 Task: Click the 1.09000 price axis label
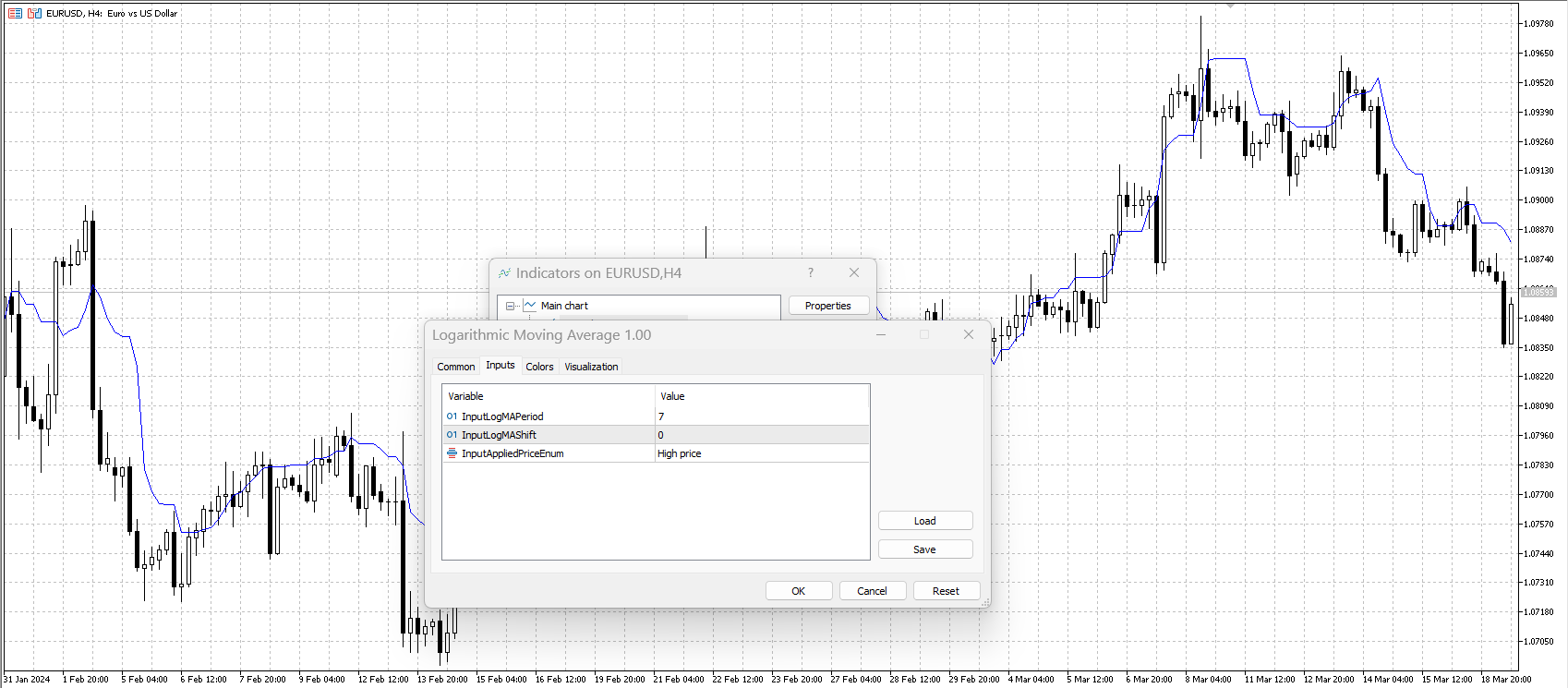pyautogui.click(x=1538, y=200)
